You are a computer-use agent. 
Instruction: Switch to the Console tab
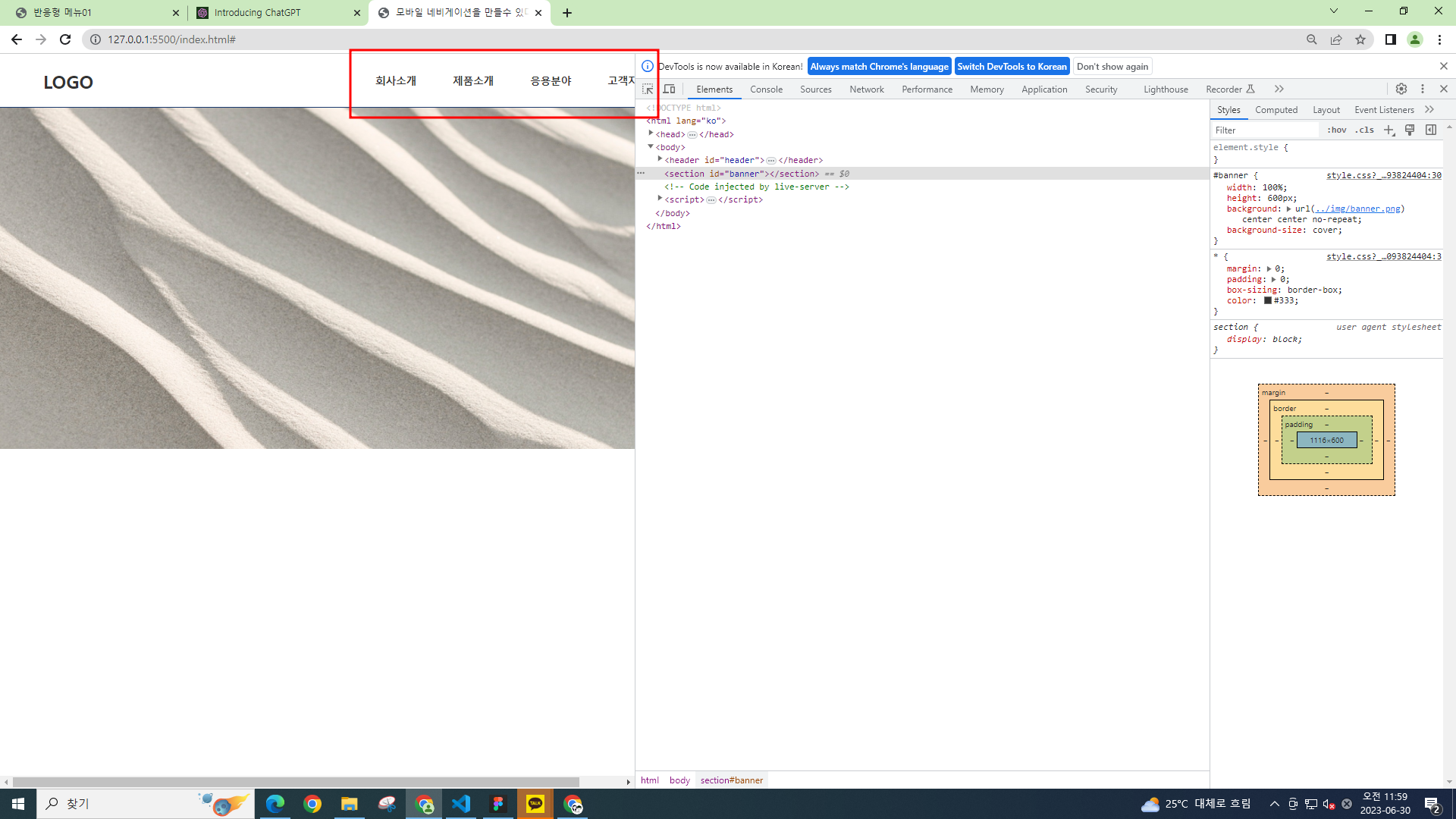click(766, 89)
